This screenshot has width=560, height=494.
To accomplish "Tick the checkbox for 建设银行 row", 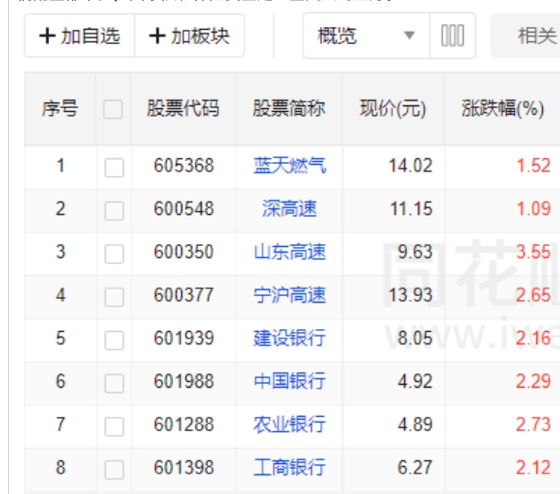I will (114, 340).
